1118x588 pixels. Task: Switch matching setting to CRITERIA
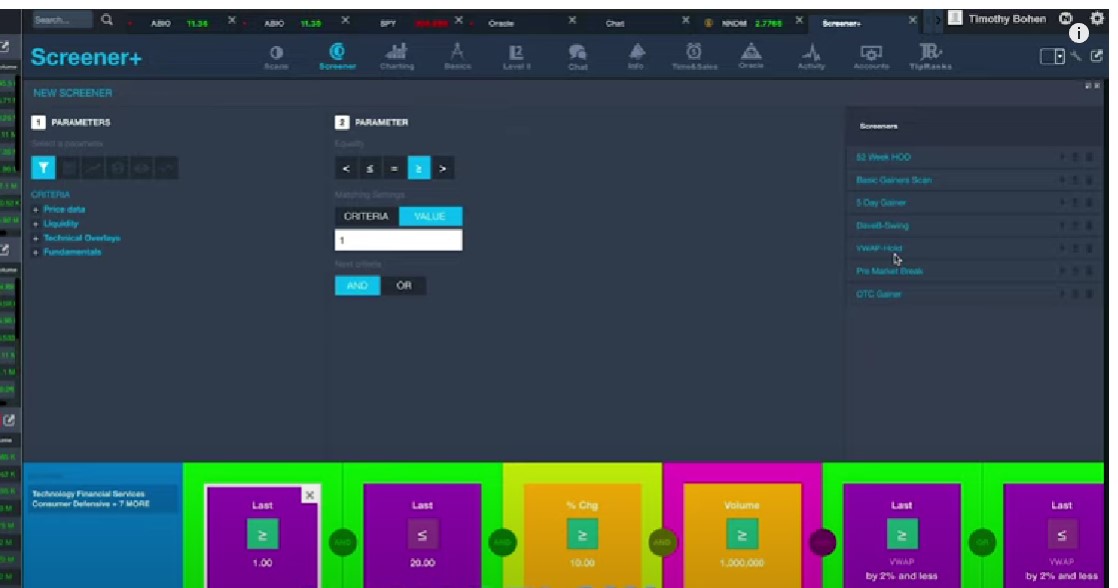click(x=366, y=216)
